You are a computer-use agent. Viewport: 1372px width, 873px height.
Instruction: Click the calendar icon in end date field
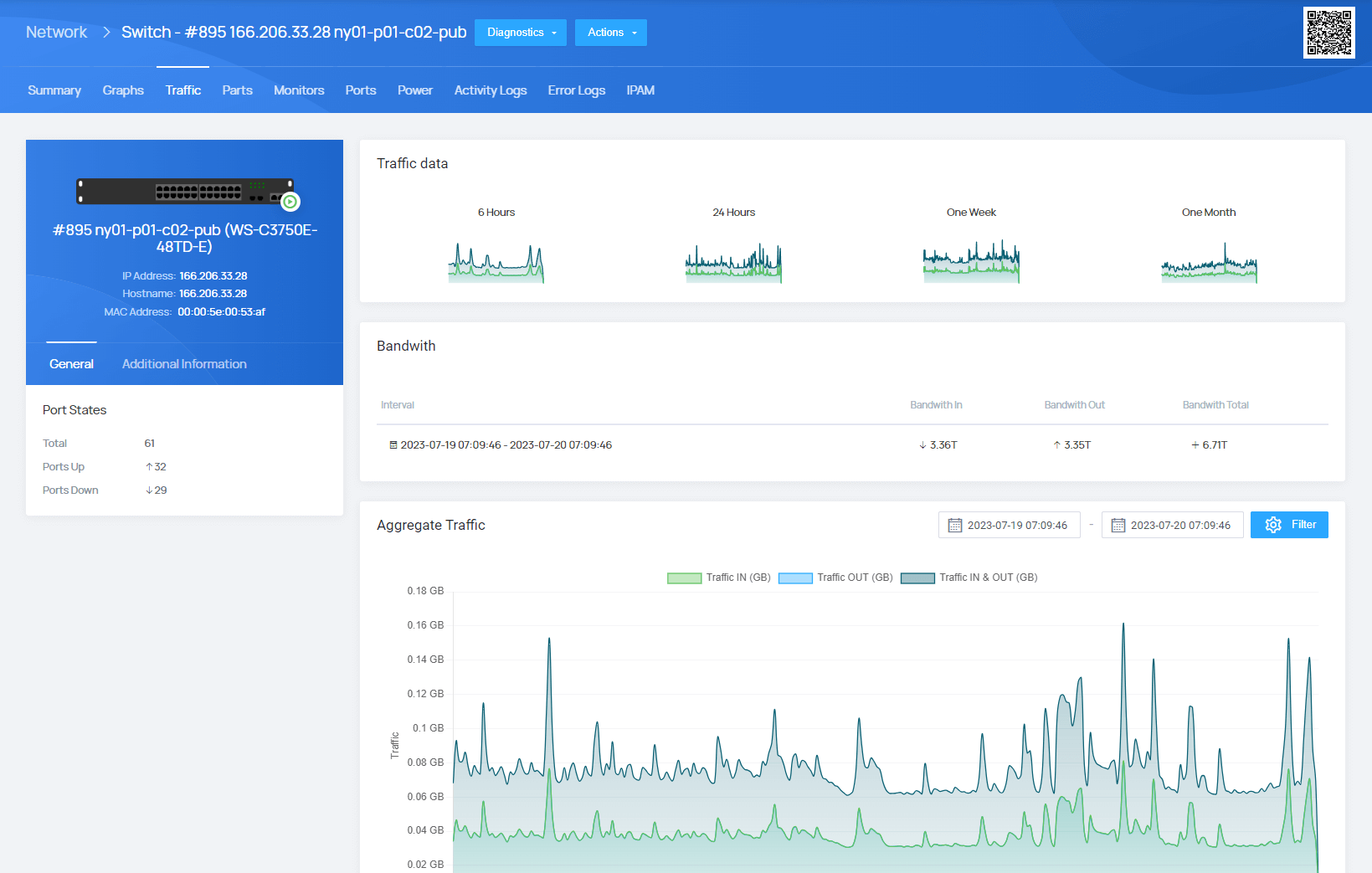pyautogui.click(x=1118, y=526)
